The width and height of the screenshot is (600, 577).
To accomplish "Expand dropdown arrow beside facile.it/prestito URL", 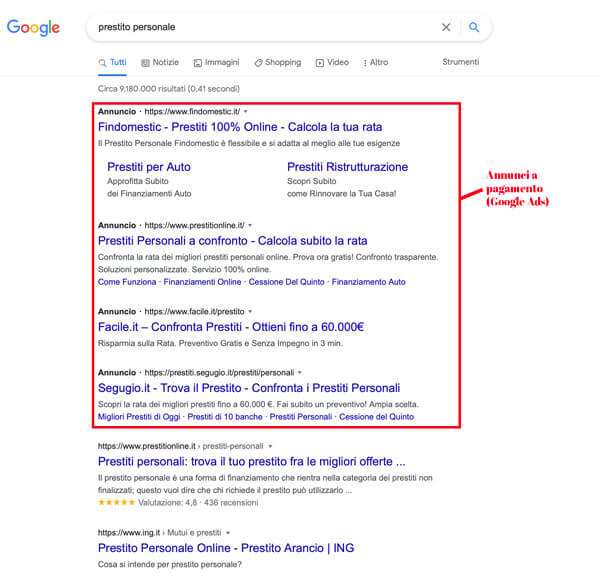I will 251,311.
